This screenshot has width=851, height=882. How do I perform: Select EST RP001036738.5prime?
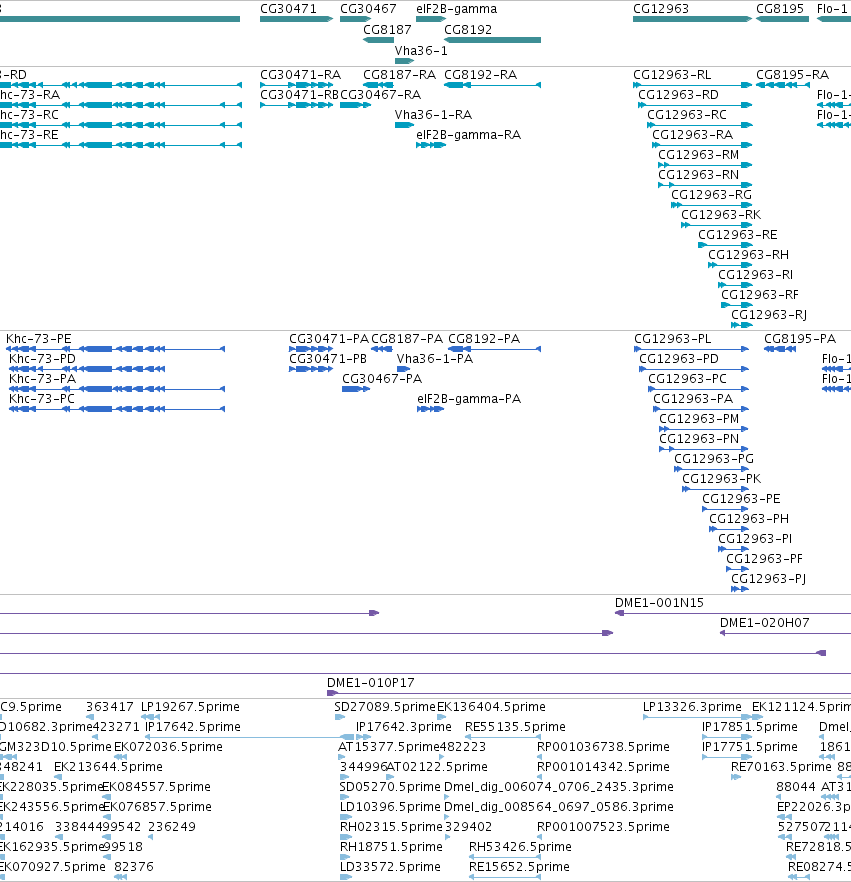(x=539, y=757)
